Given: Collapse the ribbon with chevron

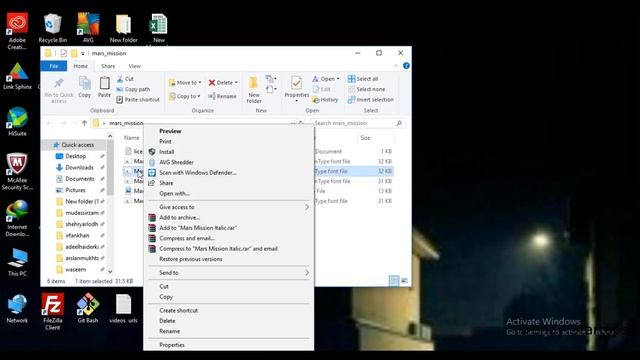Looking at the screenshot, I should pyautogui.click(x=396, y=66).
